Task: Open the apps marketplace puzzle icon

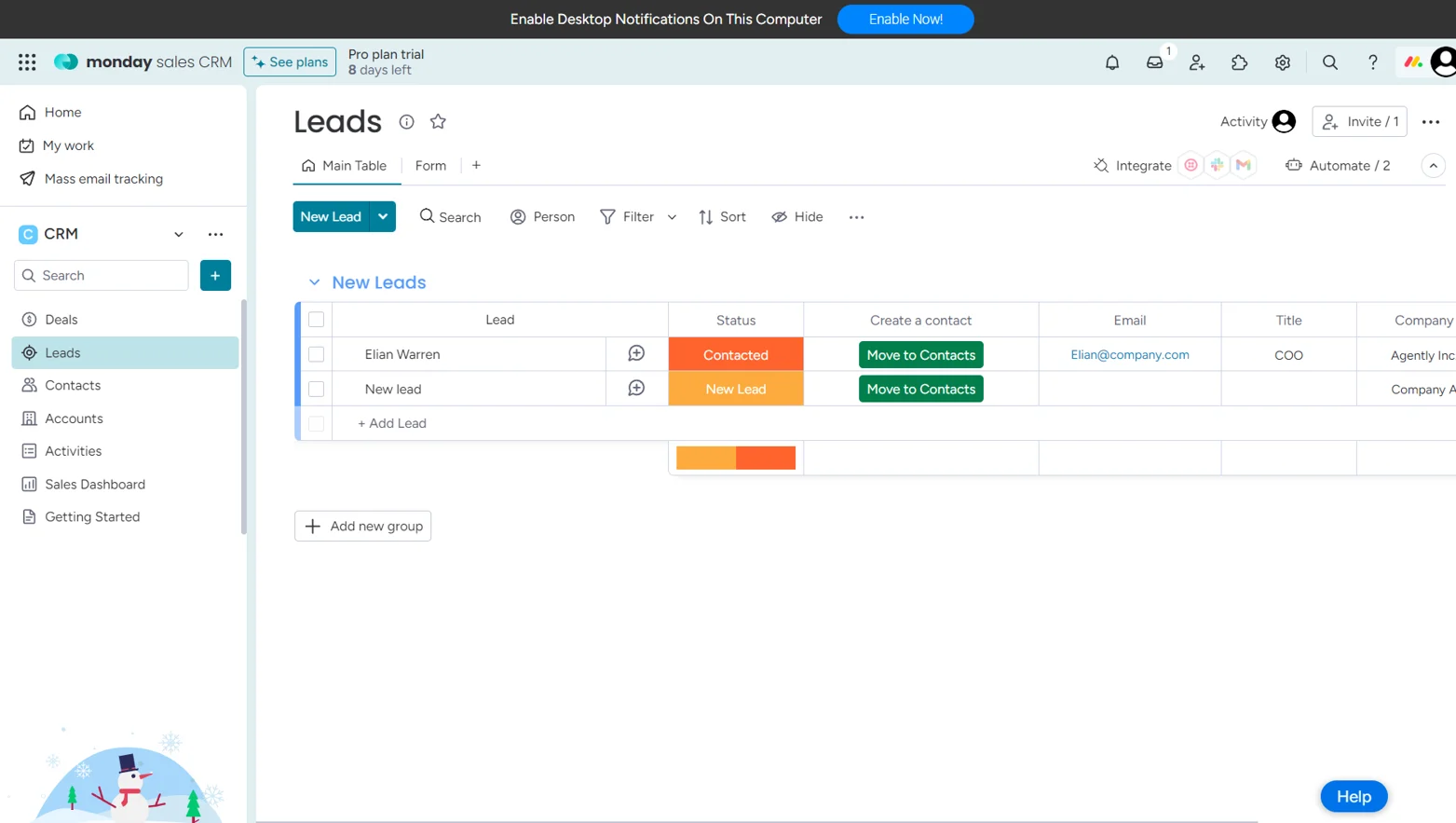Action: coord(1240,62)
